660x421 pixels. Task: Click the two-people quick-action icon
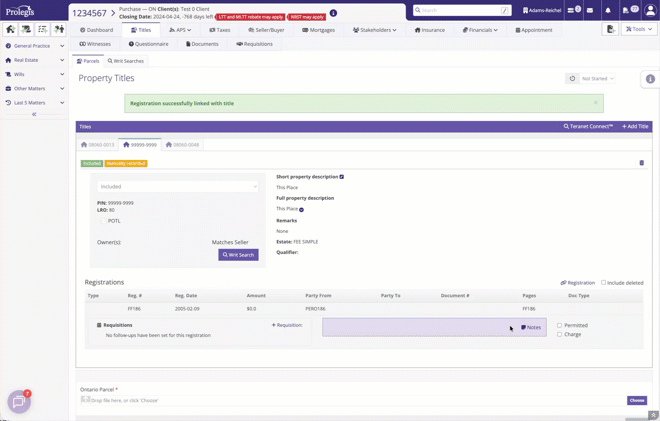[59, 29]
